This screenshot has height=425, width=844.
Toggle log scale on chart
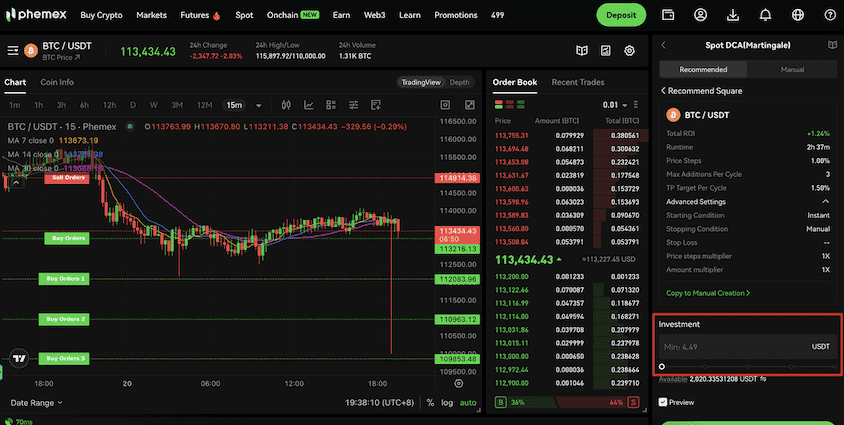point(447,402)
